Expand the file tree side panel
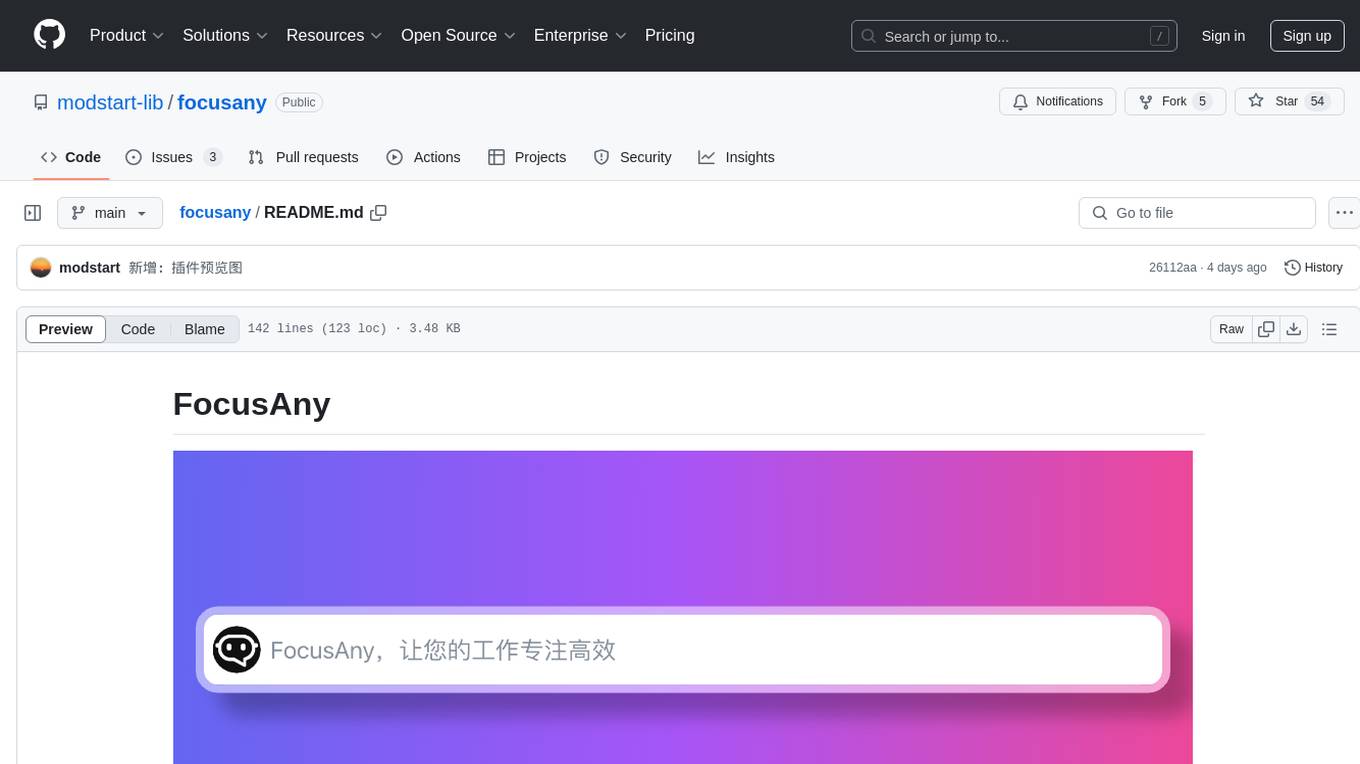Screen dimensions: 1360x764 coord(33,213)
